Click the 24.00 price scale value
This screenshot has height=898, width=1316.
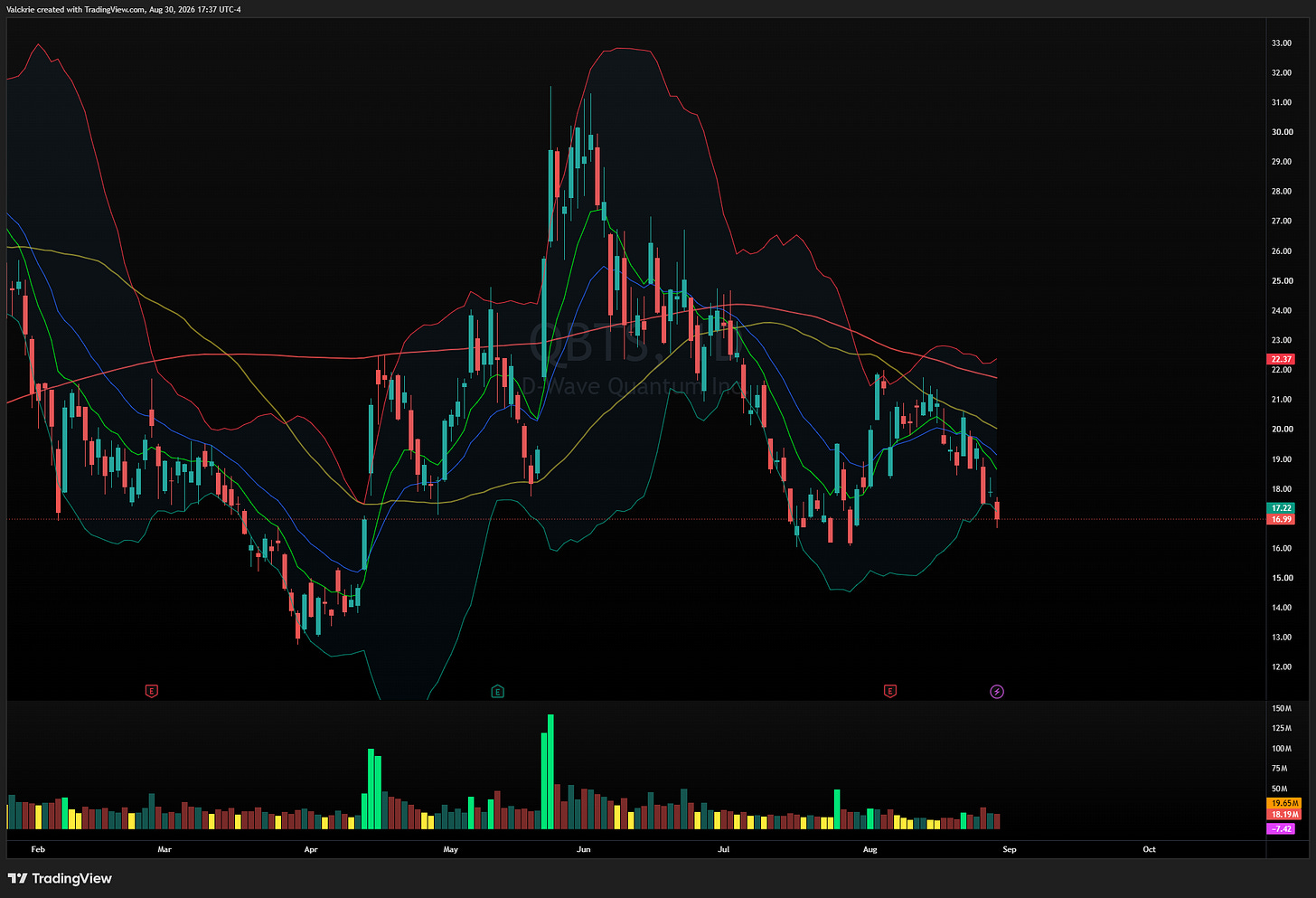[x=1282, y=310]
